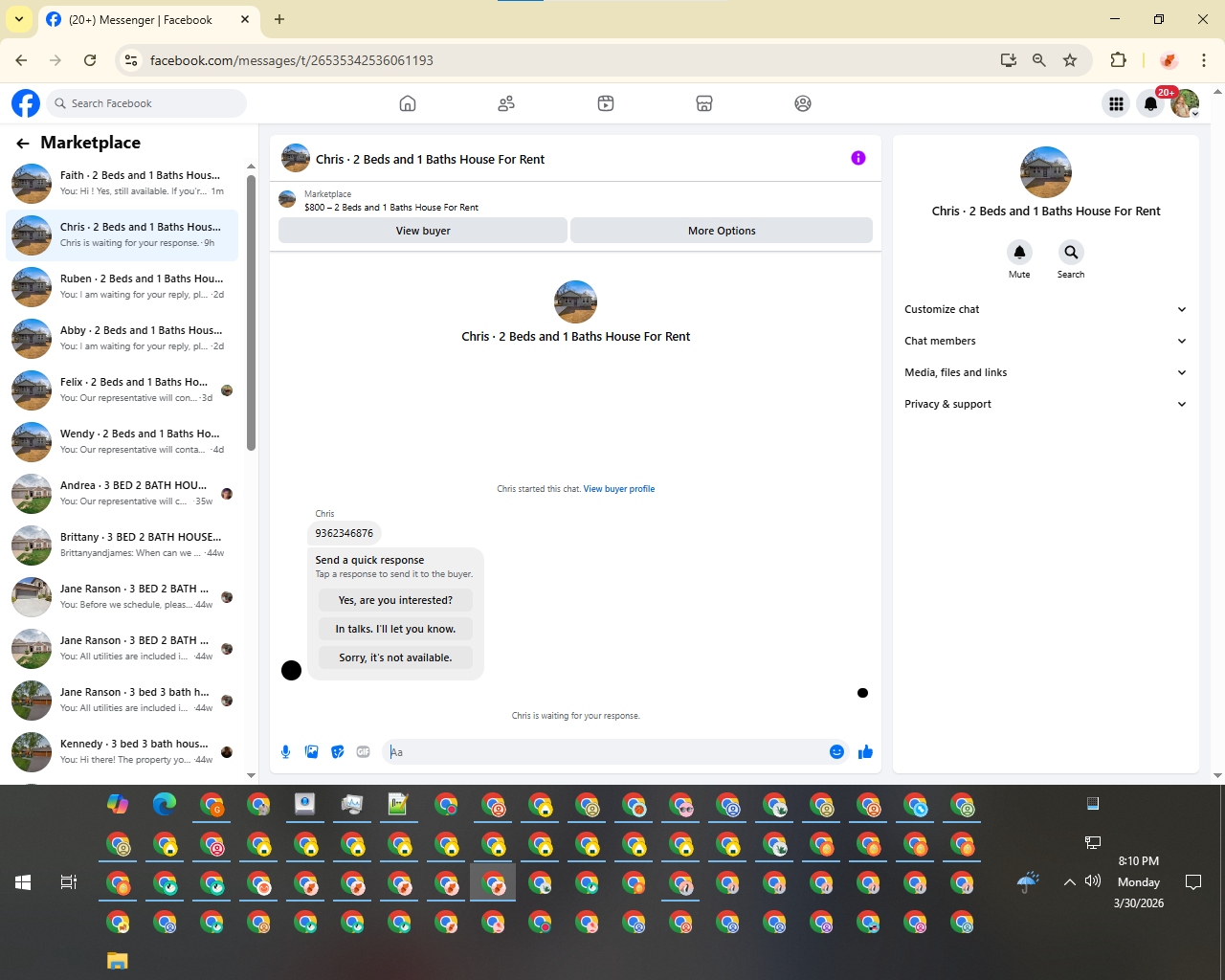Open notifications bell with 20+ badge
The height and width of the screenshot is (980, 1225).
(x=1151, y=103)
